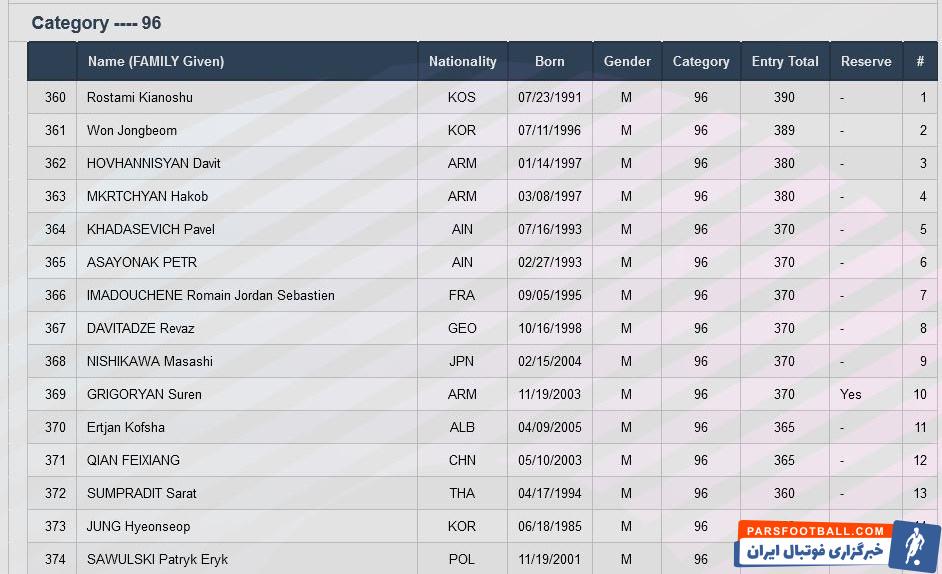
Task: Click the Entry Total column header
Action: 785,61
